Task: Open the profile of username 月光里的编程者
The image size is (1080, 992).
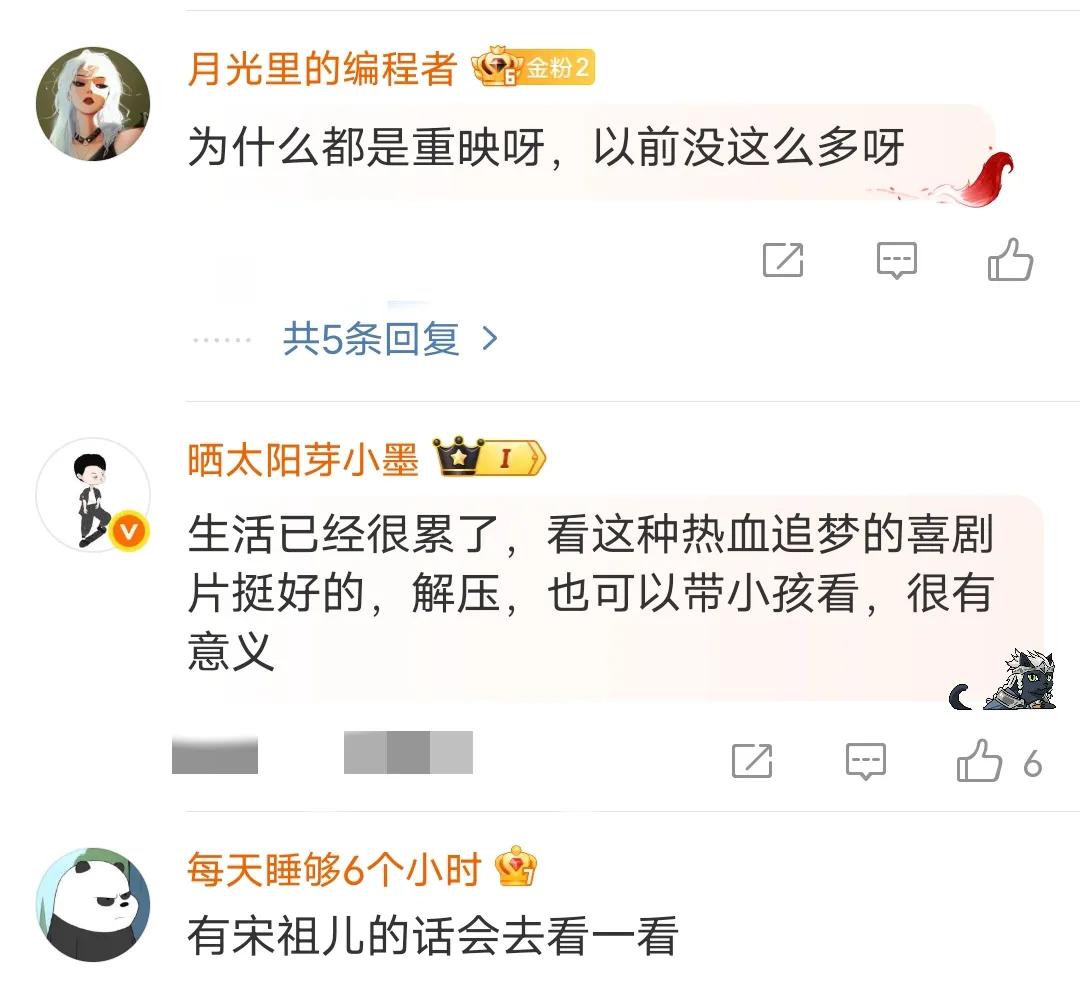Action: pyautogui.click(x=322, y=68)
